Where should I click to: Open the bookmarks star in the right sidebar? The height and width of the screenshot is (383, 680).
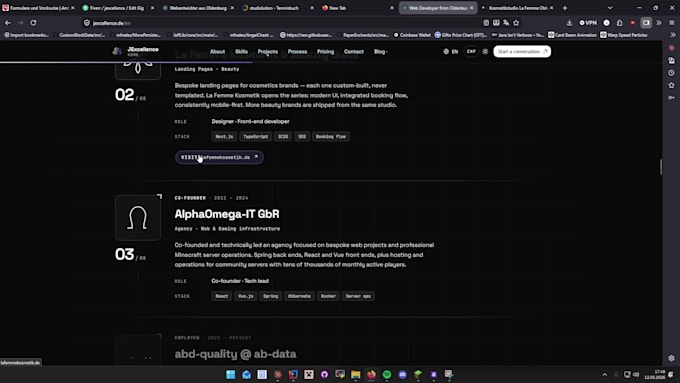pos(671,85)
